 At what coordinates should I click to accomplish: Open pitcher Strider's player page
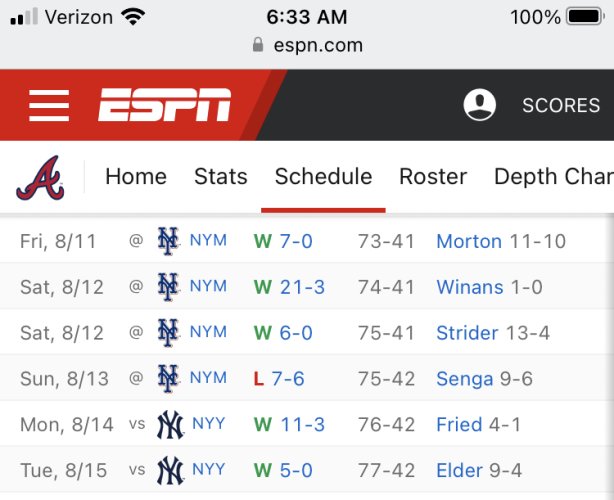(467, 333)
